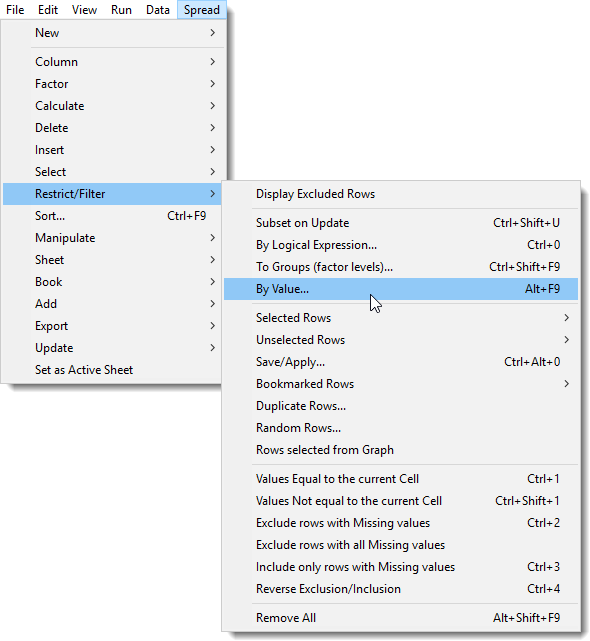This screenshot has height=641, width=590.
Task: Select By Logical Expression... entry
Action: tap(401, 245)
